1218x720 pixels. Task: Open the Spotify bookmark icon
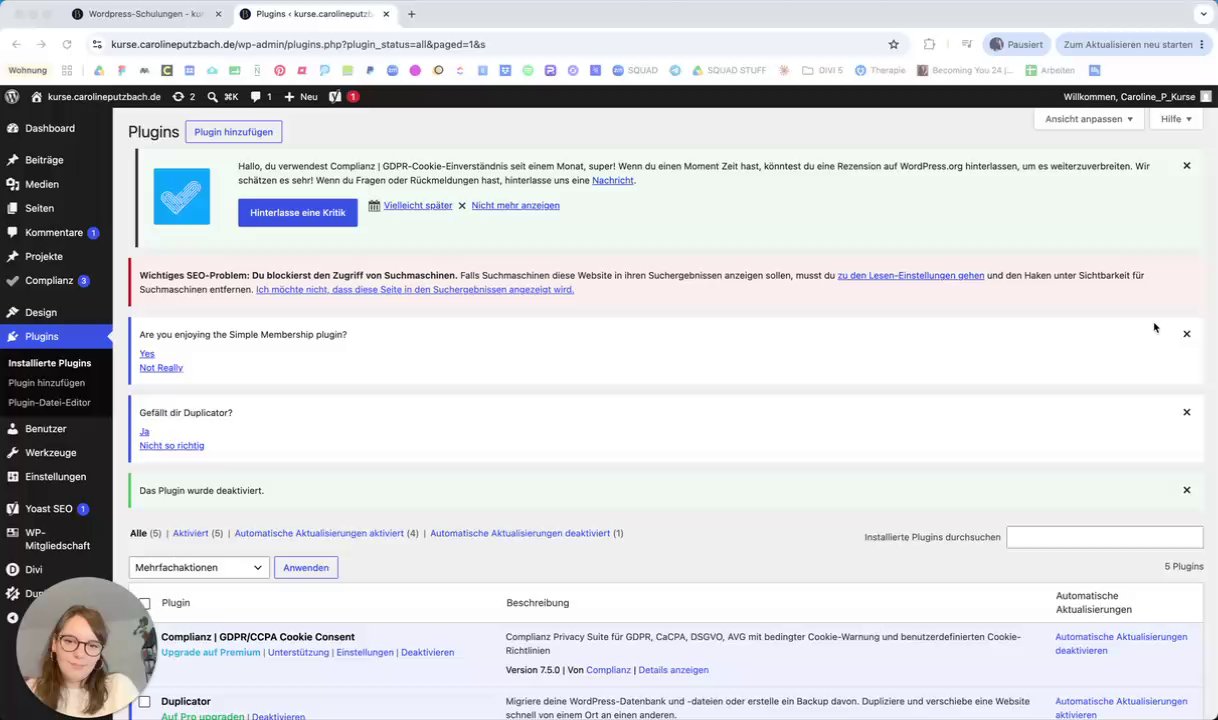coord(528,70)
